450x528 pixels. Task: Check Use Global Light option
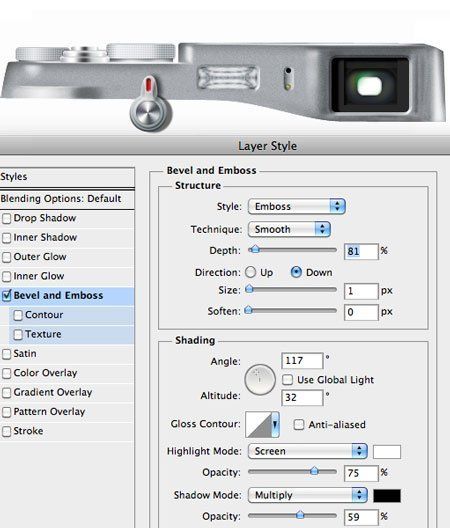[287, 380]
